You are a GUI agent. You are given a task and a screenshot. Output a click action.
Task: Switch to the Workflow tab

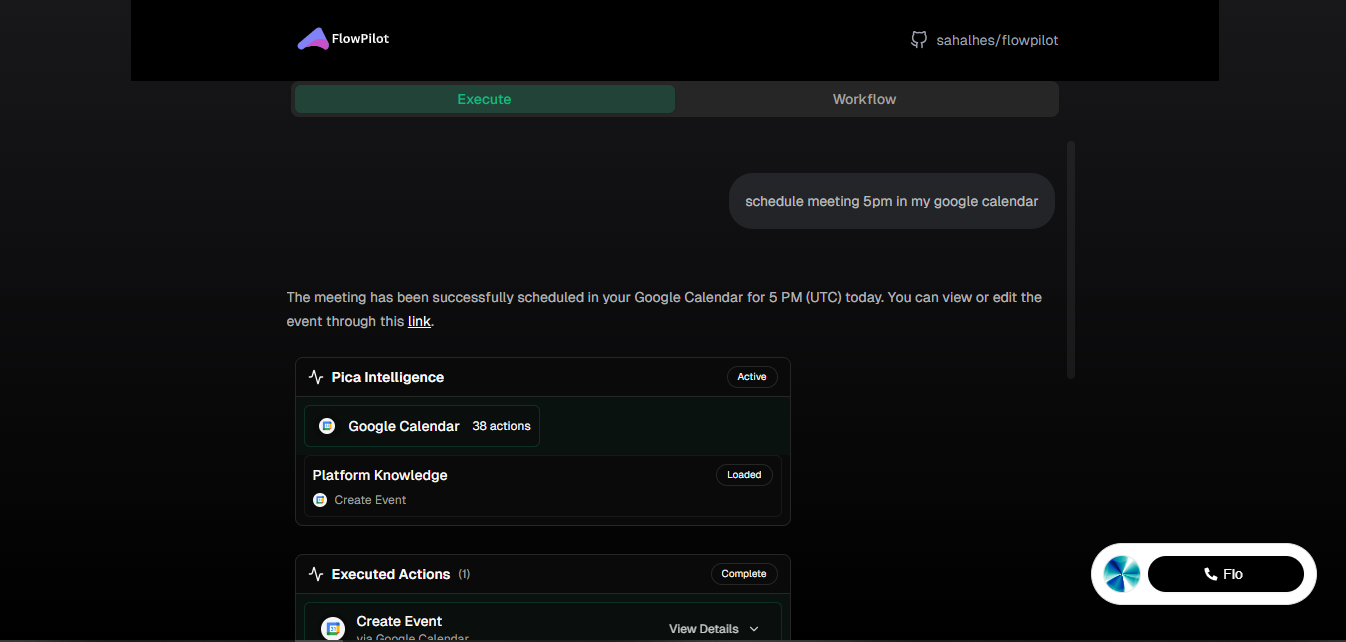click(x=865, y=99)
